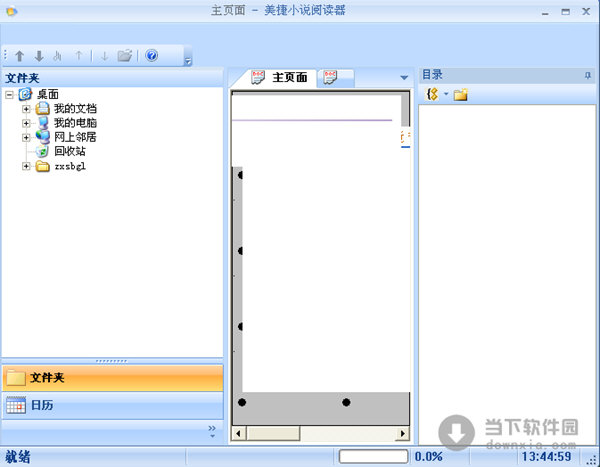This screenshot has height=467, width=600.
Task: Click the 目录 panel title
Action: [432, 75]
